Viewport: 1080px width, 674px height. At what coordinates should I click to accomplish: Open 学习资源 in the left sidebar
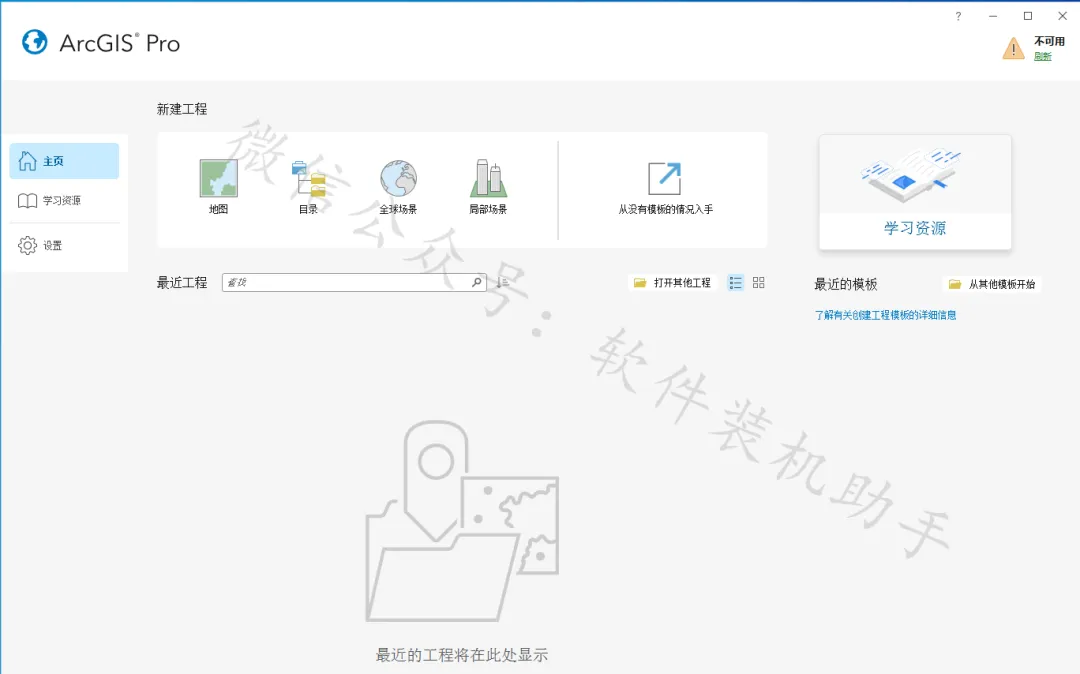[64, 200]
